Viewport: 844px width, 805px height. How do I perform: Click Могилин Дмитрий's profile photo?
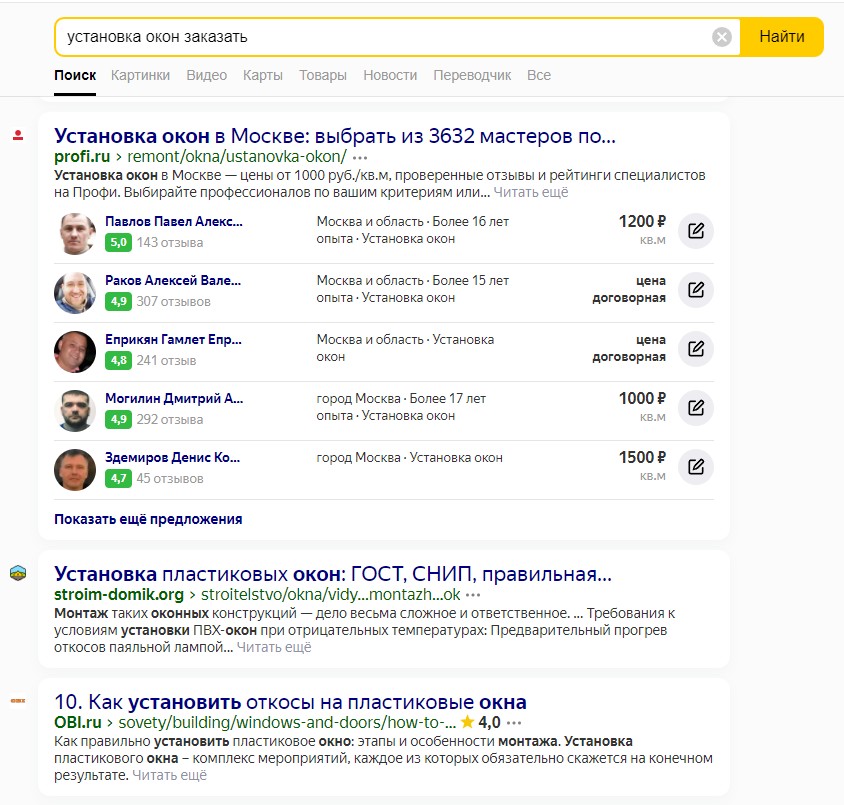pyautogui.click(x=75, y=411)
